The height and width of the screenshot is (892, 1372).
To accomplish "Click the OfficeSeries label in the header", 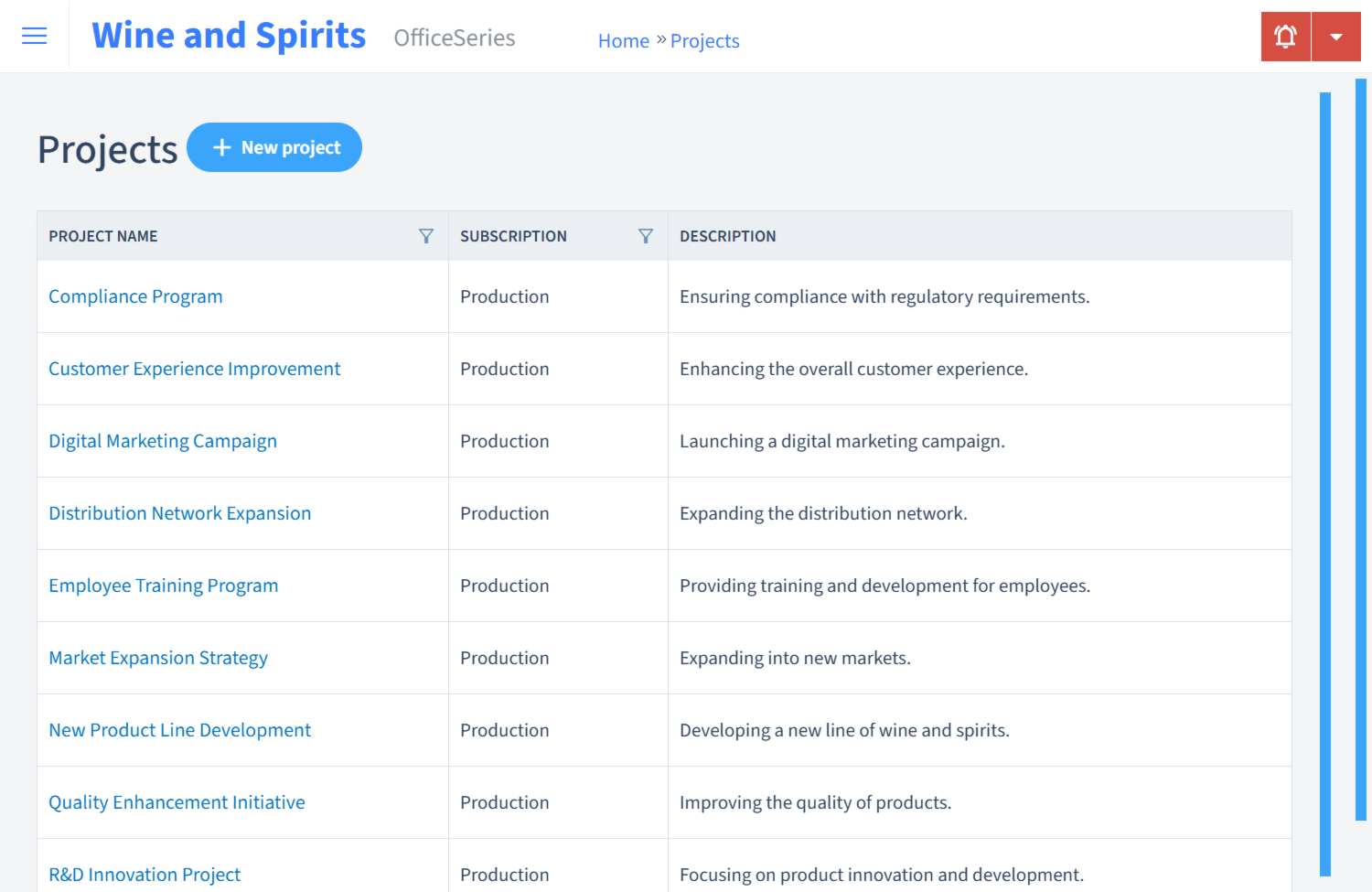I will pyautogui.click(x=454, y=38).
